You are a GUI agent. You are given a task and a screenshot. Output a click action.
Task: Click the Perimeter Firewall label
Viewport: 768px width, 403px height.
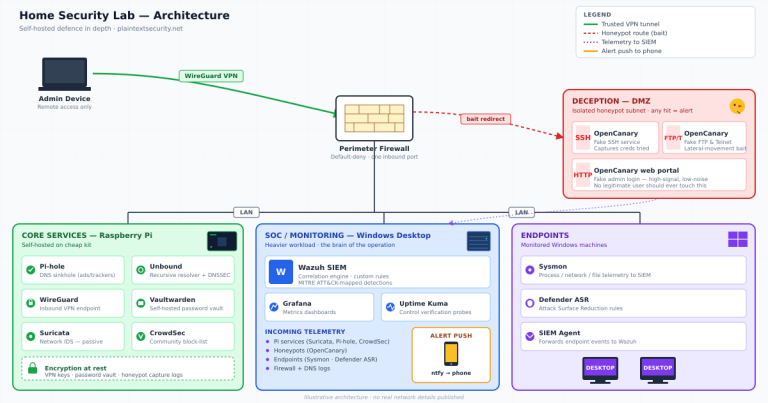tap(374, 148)
